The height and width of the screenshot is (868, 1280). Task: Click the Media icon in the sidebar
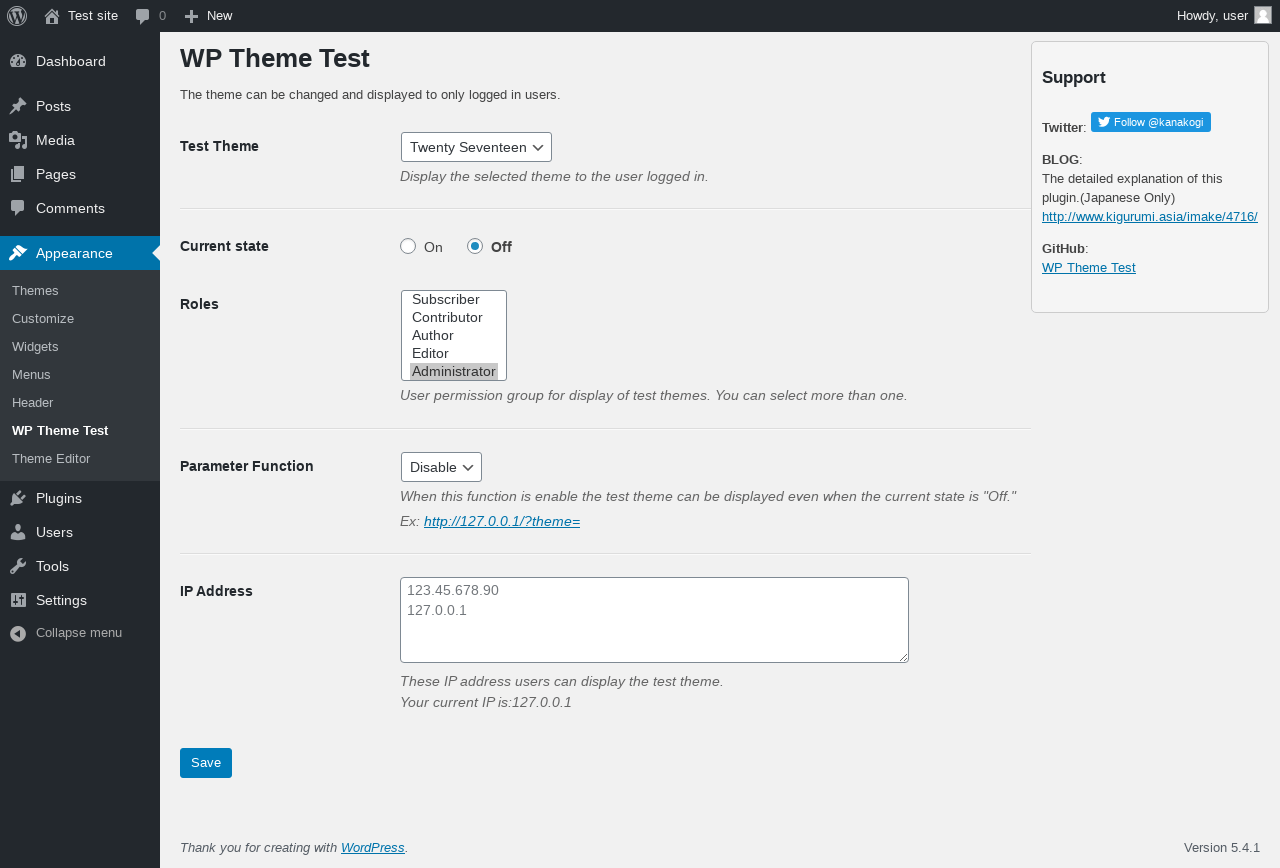coord(18,140)
